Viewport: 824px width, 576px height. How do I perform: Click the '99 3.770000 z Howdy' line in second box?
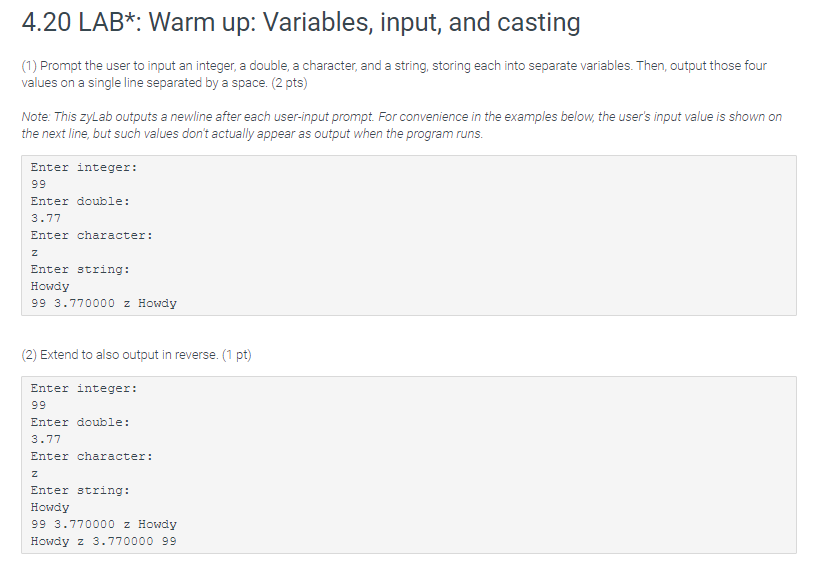[x=104, y=524]
